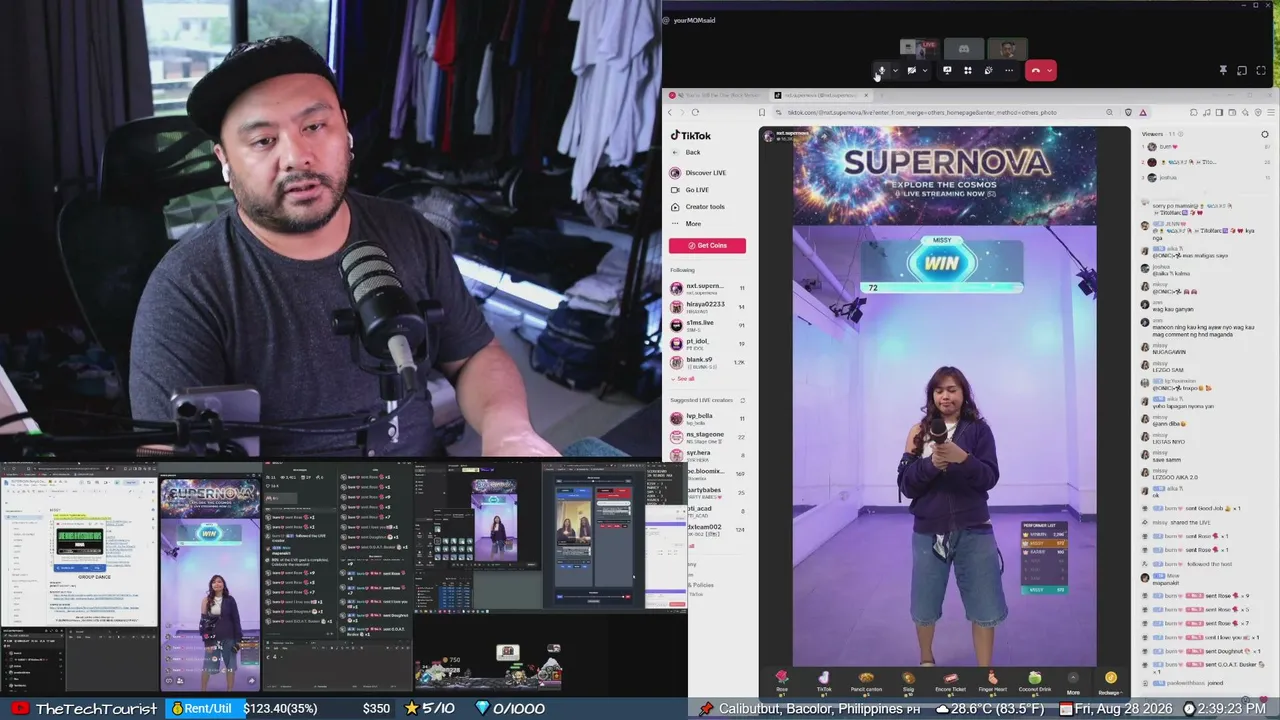Toggle the camera in the call controls
Screen dimensions: 1280x720
coord(911,70)
